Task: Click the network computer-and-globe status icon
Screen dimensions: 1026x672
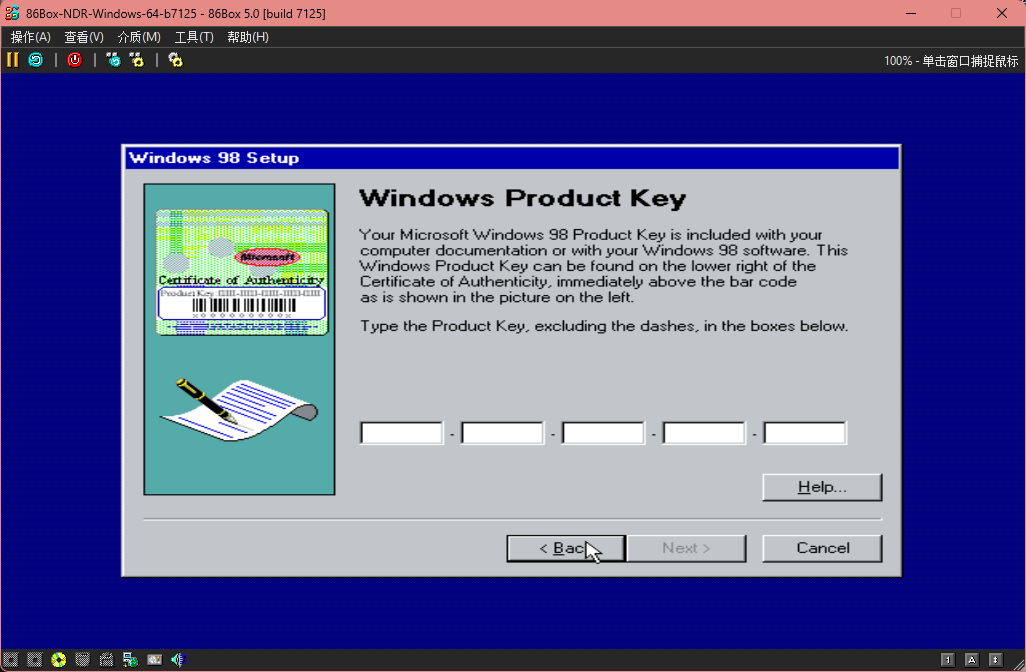Action: [130, 660]
